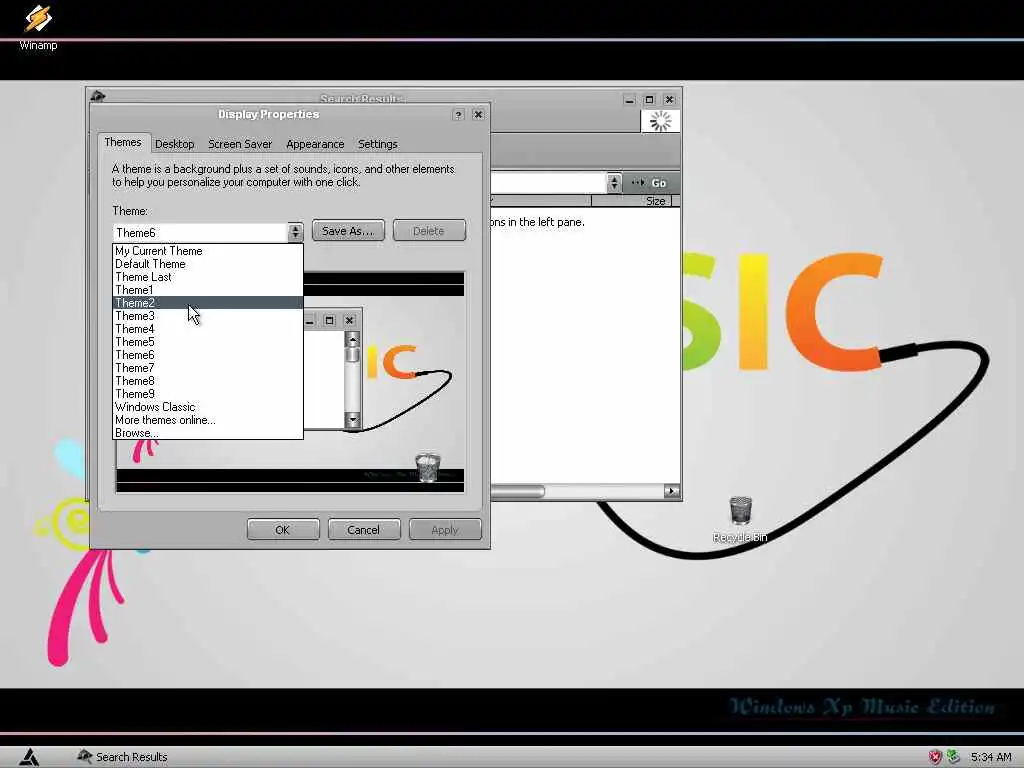Open the Appearance tab
The image size is (1024, 768).
pyautogui.click(x=315, y=144)
